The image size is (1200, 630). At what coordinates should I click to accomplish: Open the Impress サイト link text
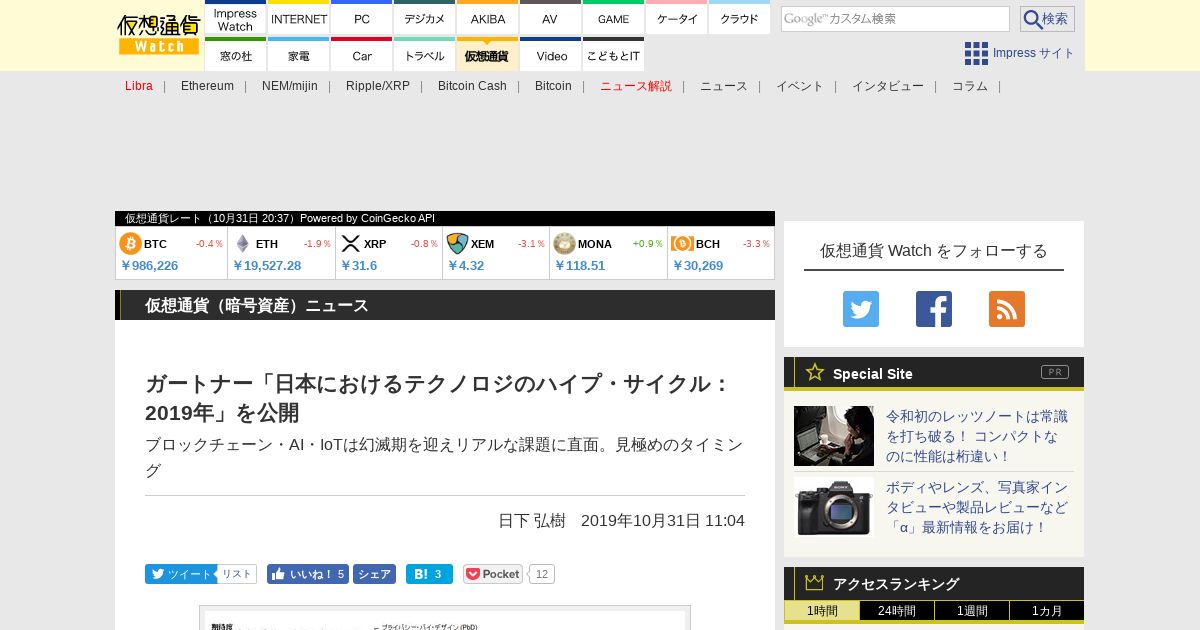coord(1034,53)
